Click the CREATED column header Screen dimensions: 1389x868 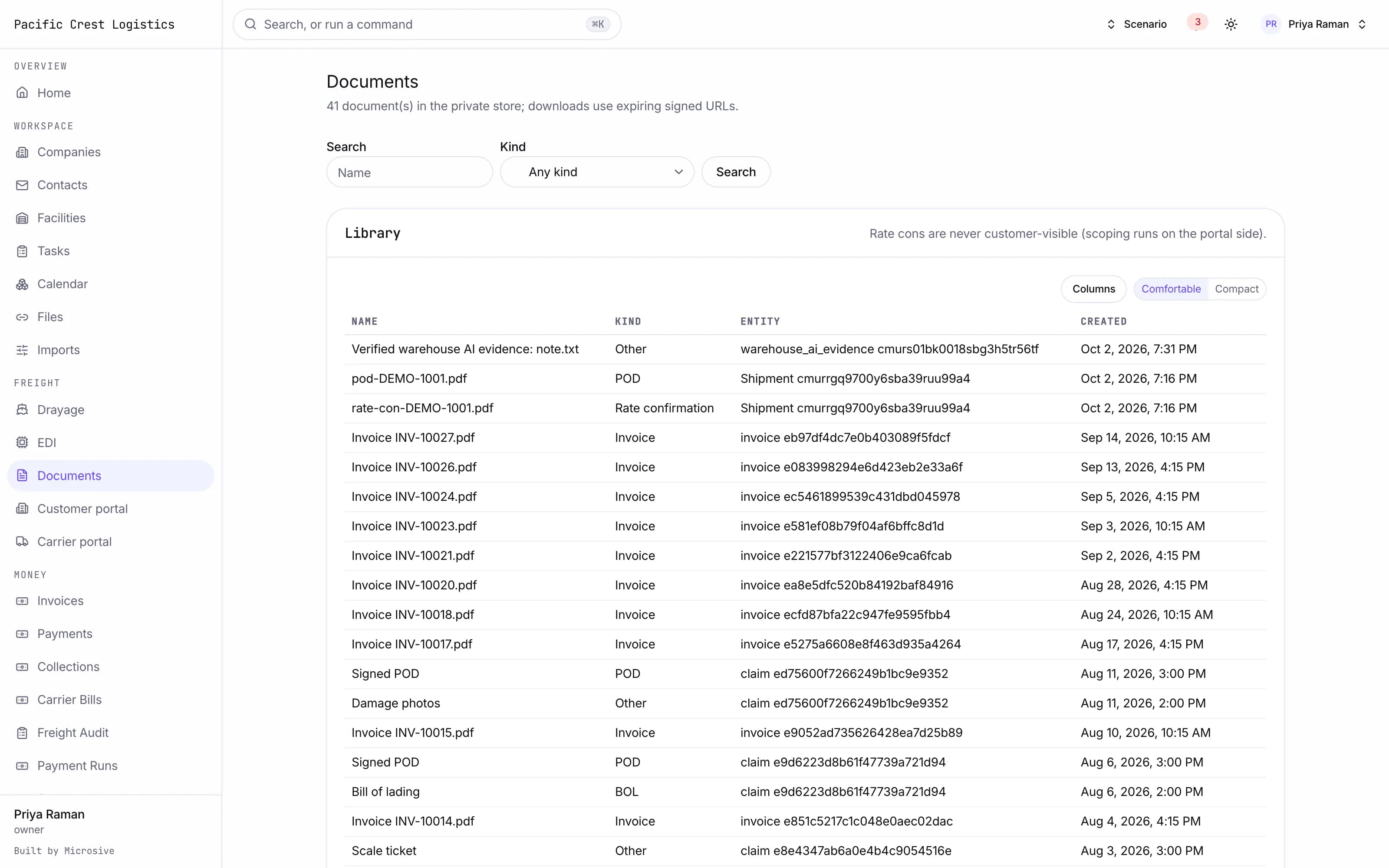1103,322
